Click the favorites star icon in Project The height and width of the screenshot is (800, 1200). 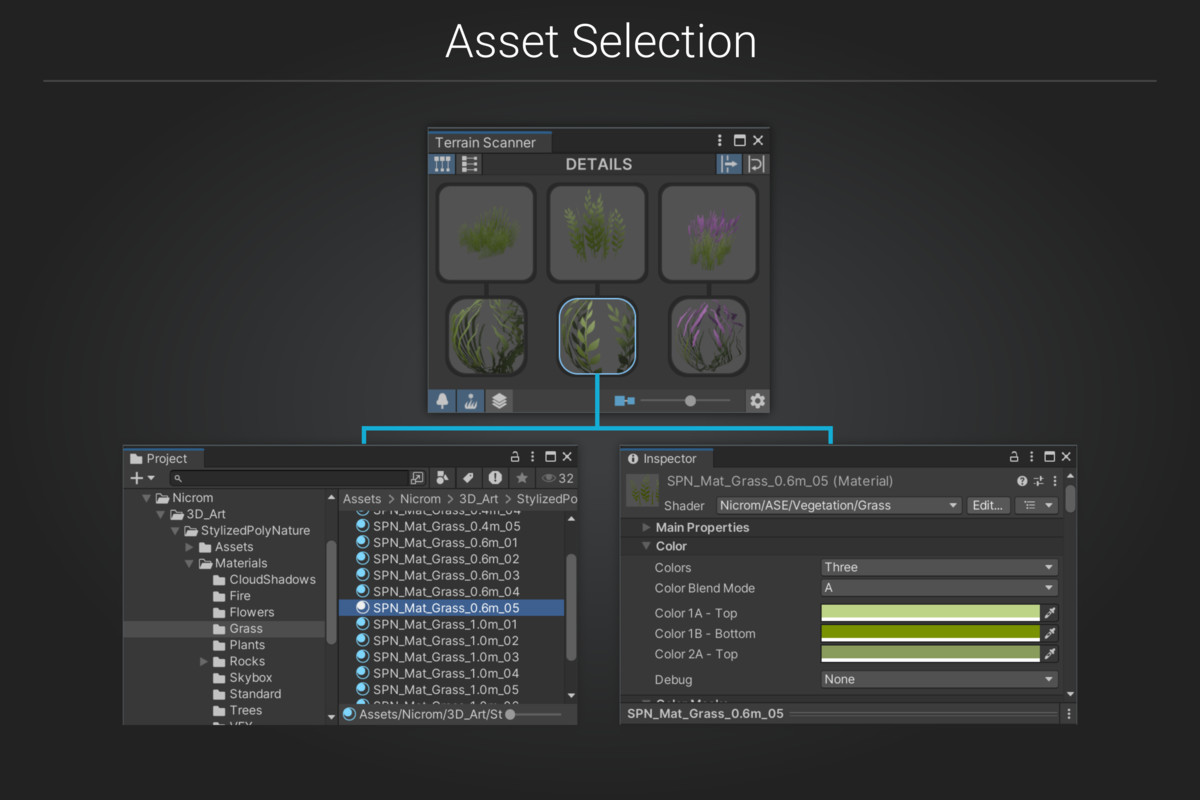coord(521,478)
